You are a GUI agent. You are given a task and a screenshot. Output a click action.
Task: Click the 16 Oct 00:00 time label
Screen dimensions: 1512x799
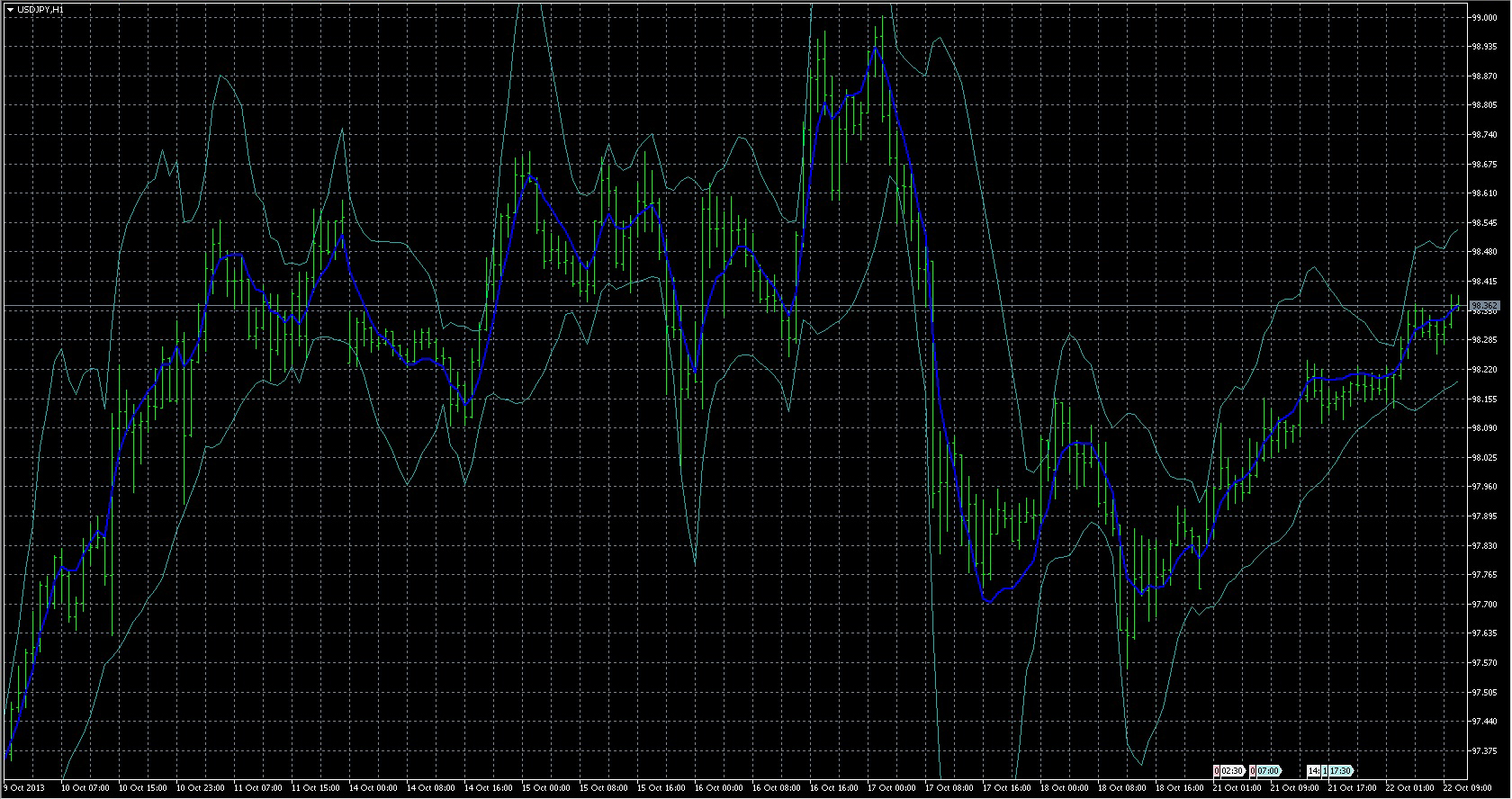tap(719, 788)
